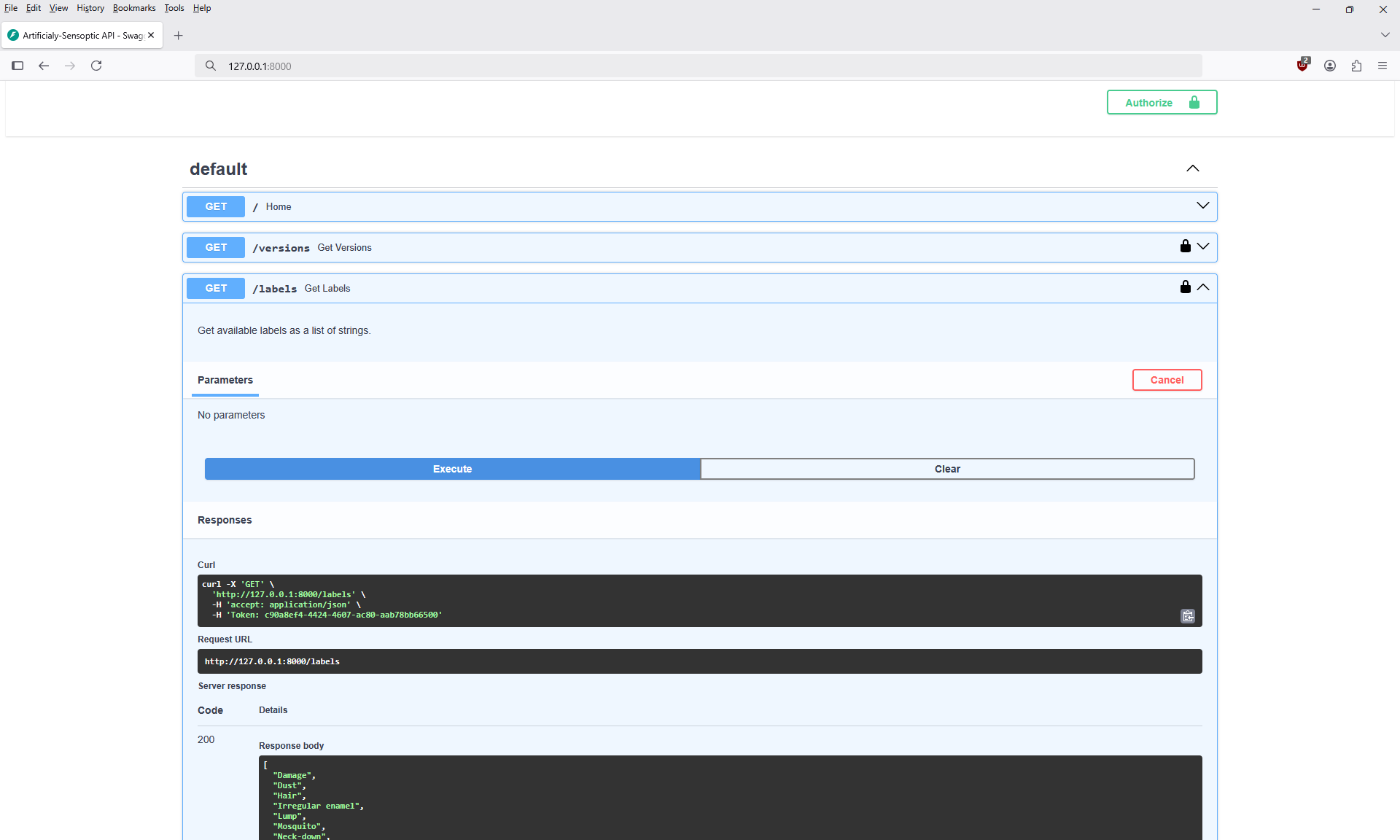Cancel the try-it-out mode
The width and height of the screenshot is (1400, 840).
tap(1167, 380)
